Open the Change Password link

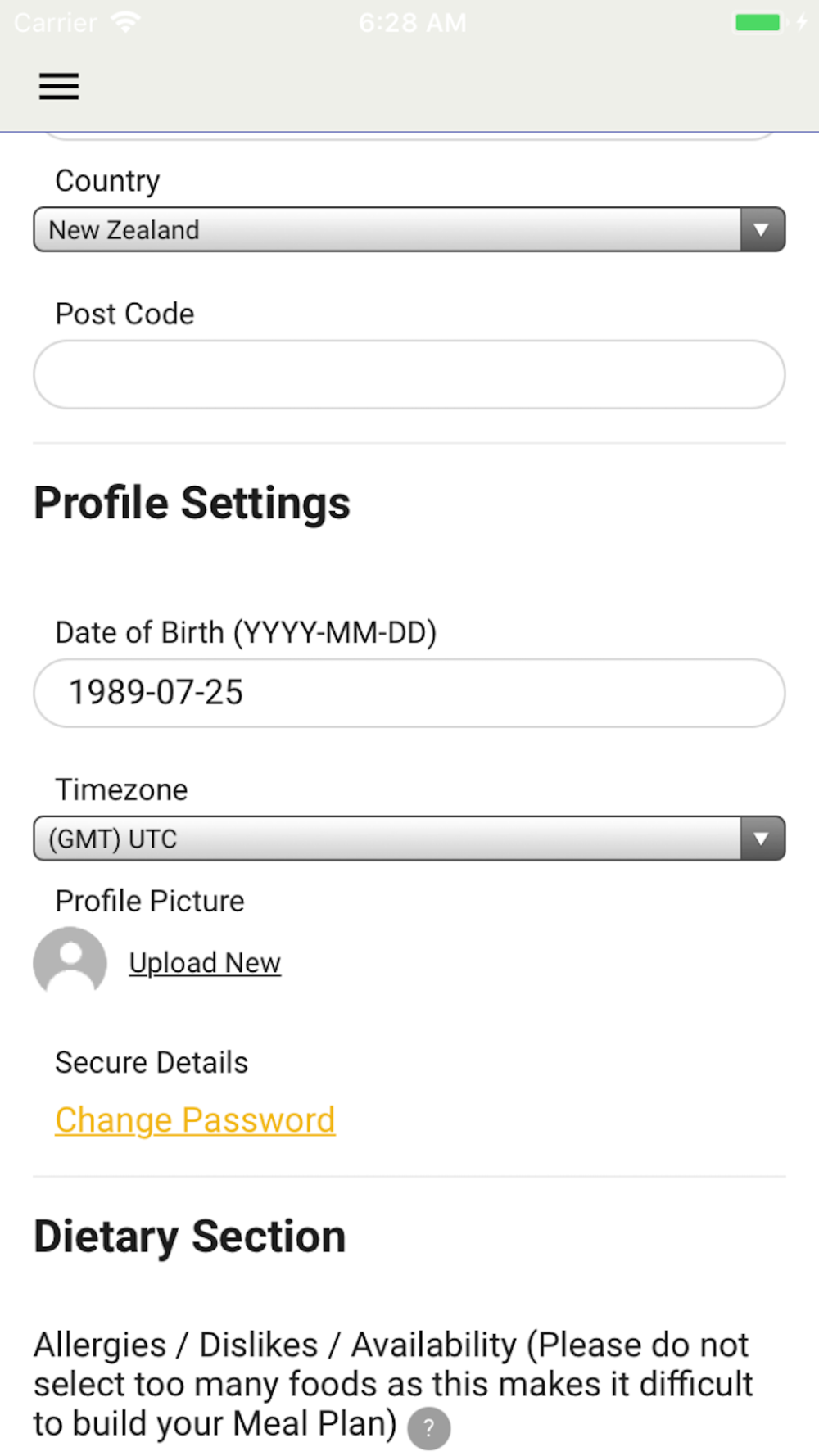coord(195,1120)
